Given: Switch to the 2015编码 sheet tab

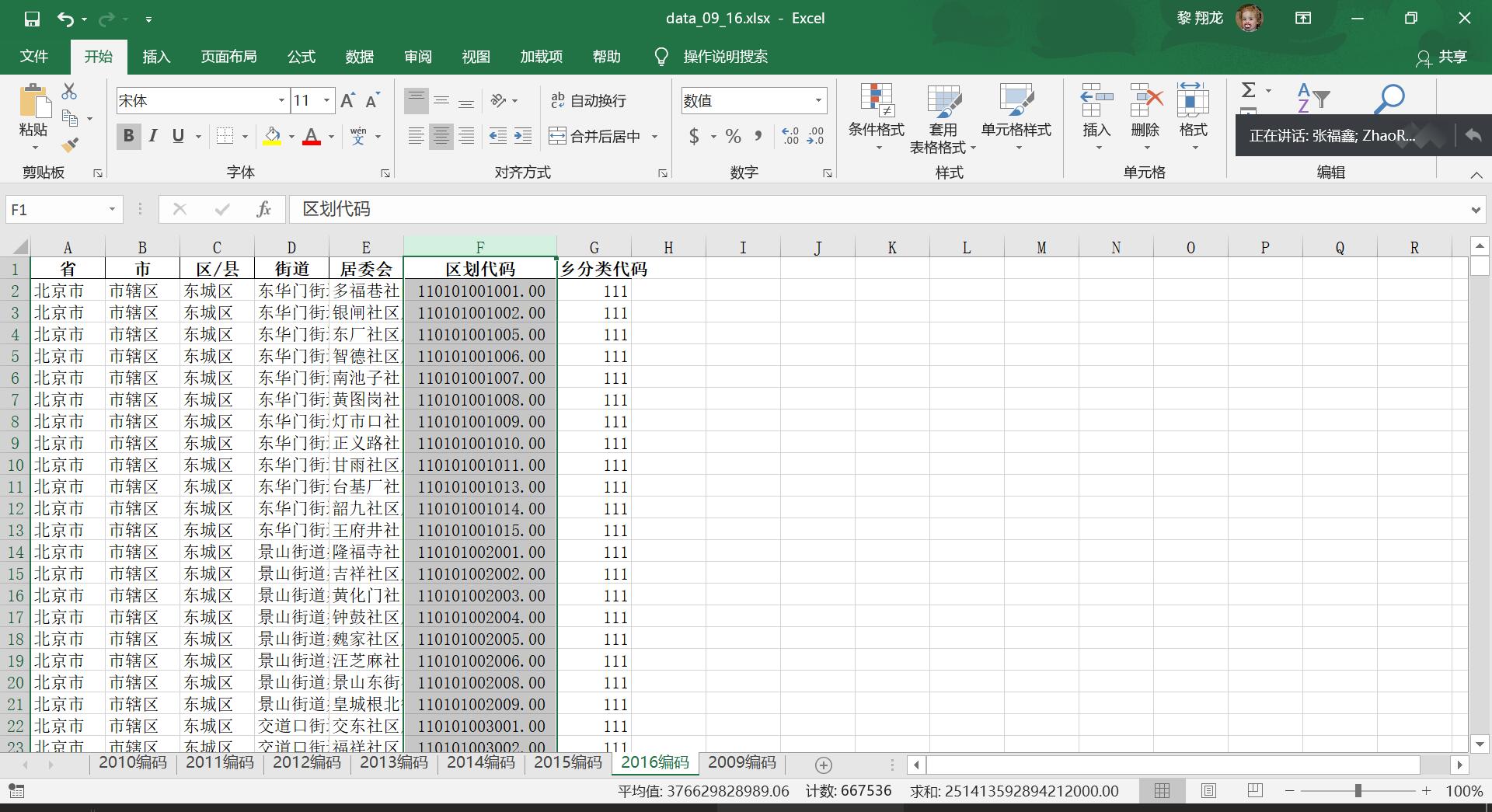Looking at the screenshot, I should pyautogui.click(x=567, y=762).
